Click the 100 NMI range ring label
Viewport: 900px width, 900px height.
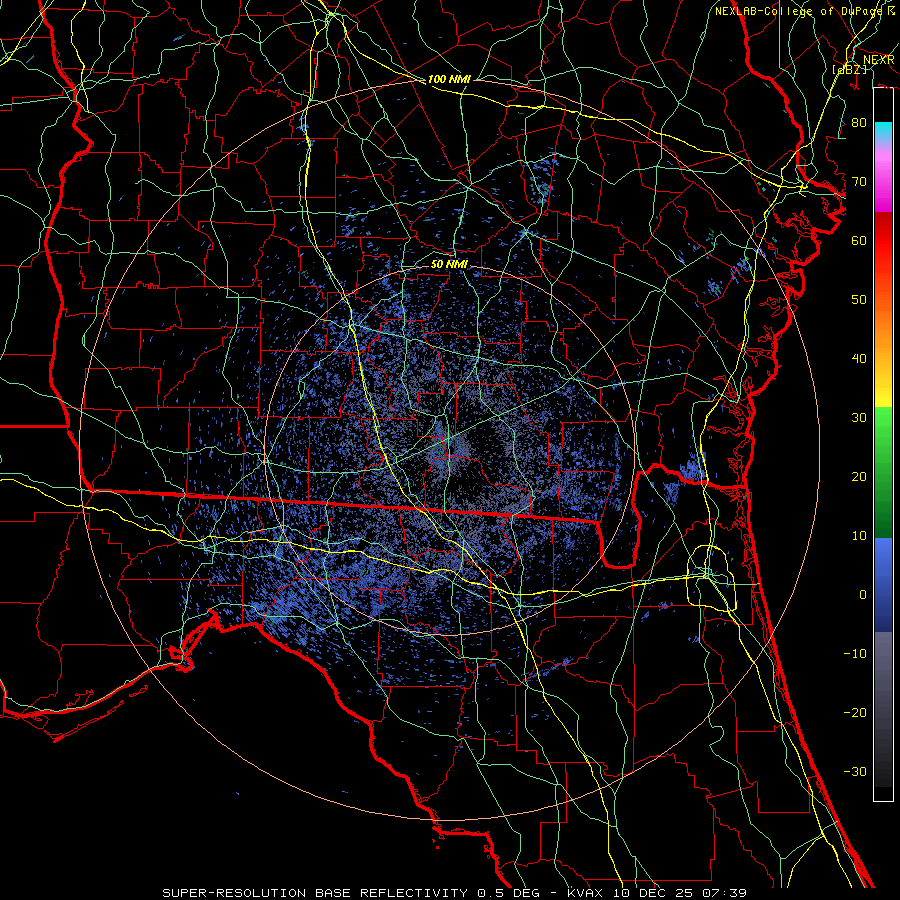[449, 79]
